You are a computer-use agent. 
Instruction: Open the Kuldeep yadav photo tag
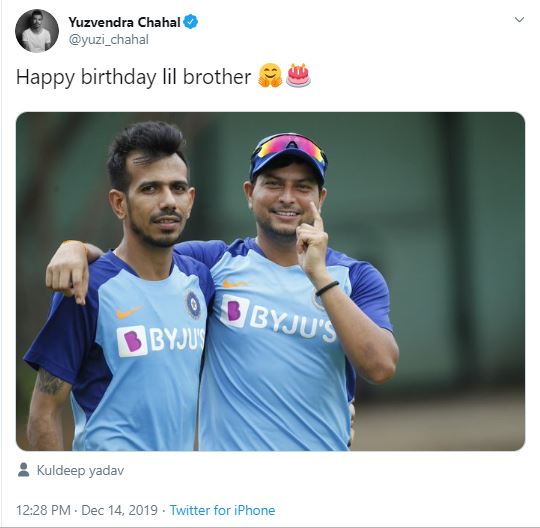(x=80, y=470)
